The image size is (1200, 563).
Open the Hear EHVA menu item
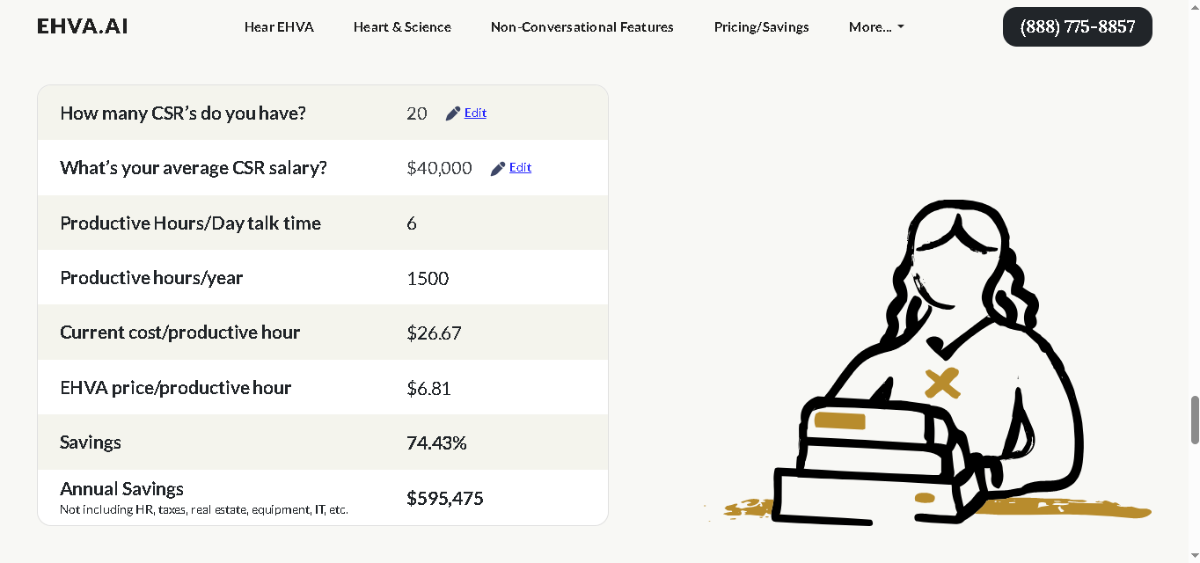click(279, 27)
